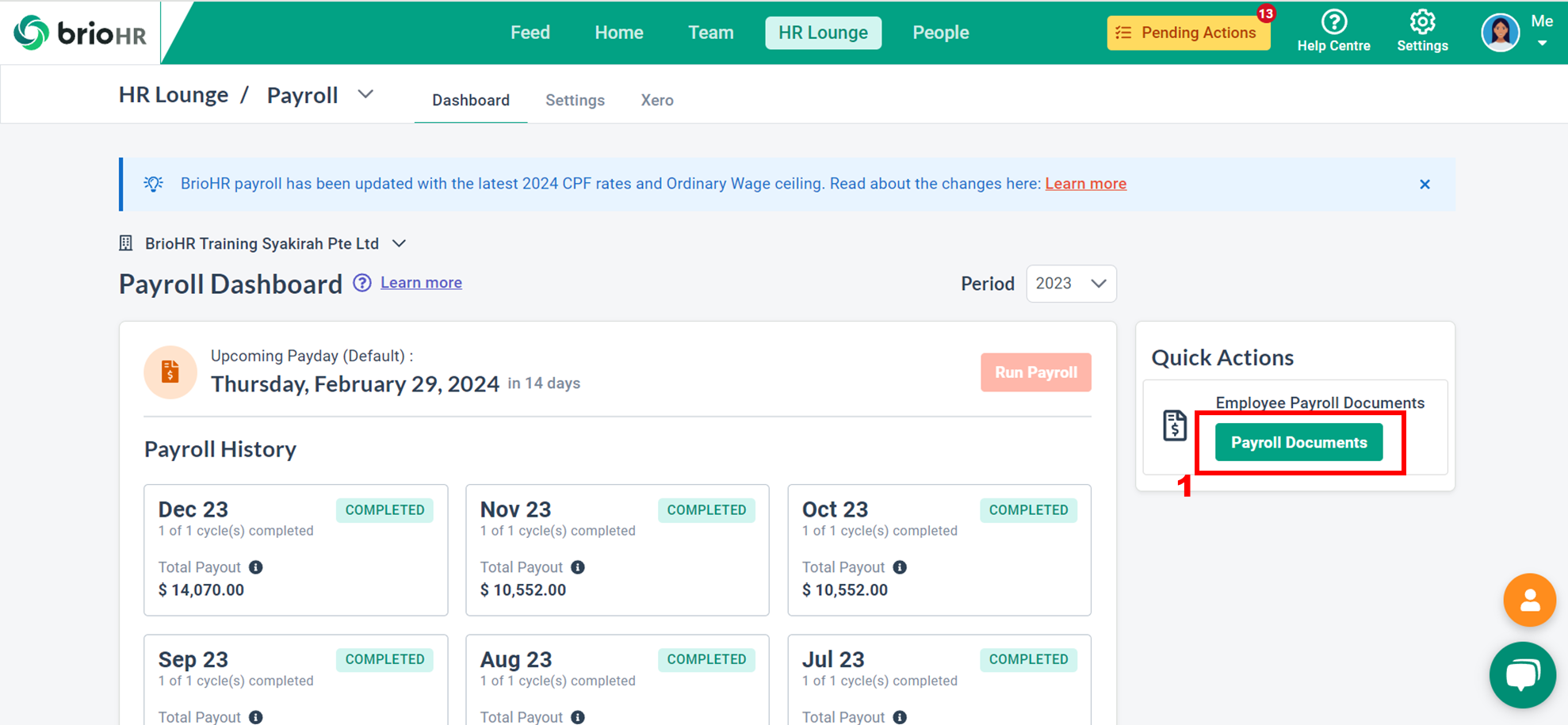The height and width of the screenshot is (725, 1568).
Task: Go to the Feed menu
Action: [530, 32]
